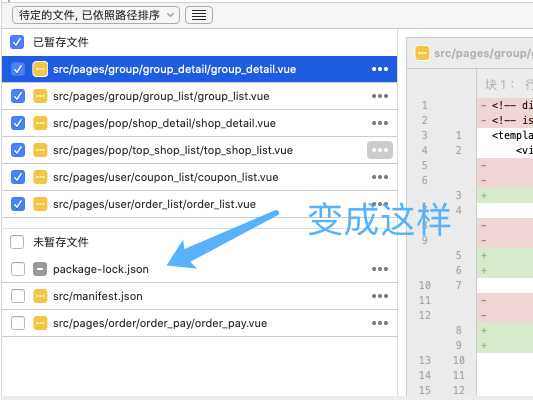
Task: Select src/pages/pop/shop_detail/shop_detail.vue file
Action: [x=200, y=123]
